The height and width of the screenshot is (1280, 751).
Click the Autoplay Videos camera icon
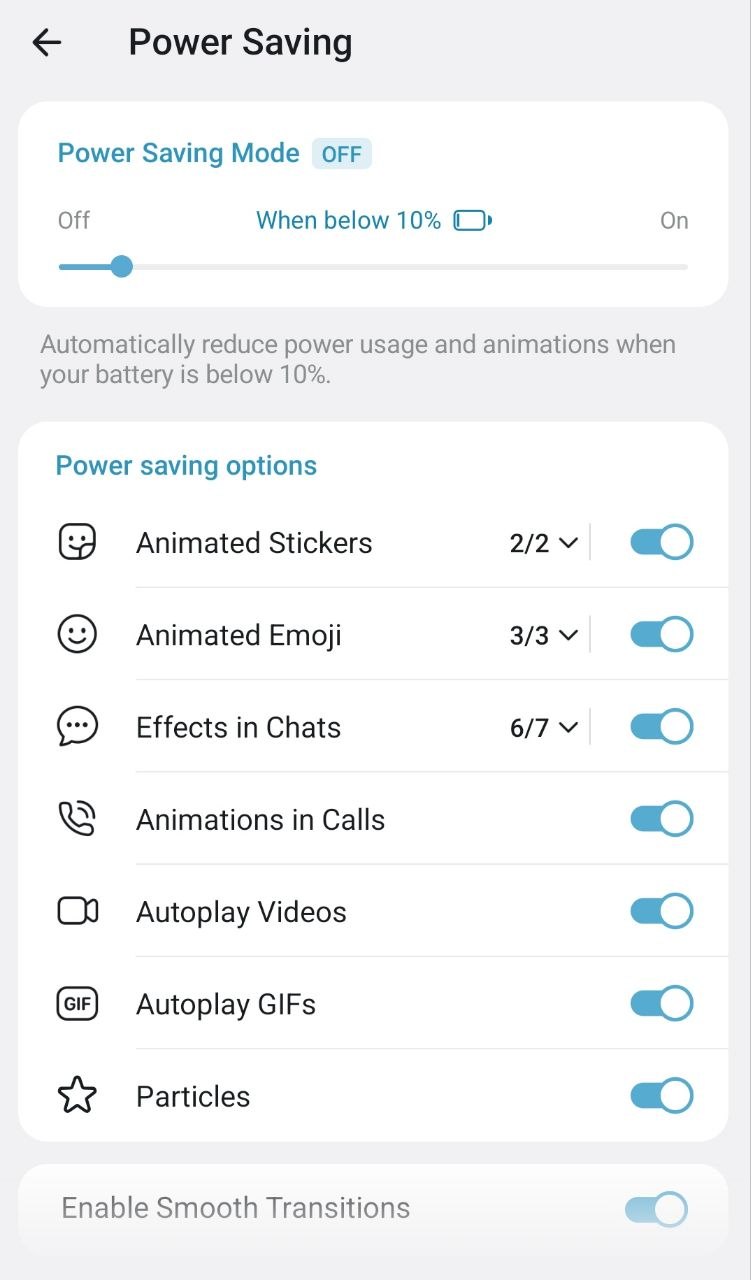pyautogui.click(x=77, y=911)
